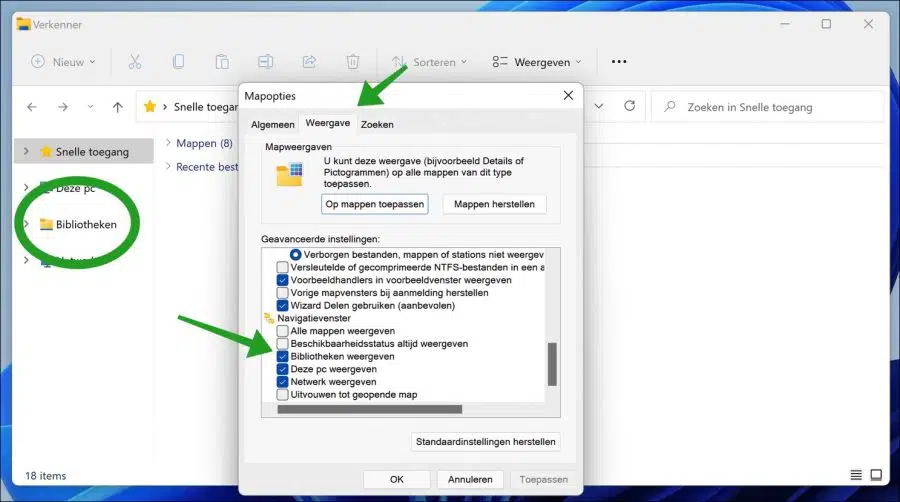Switch to the Algemeen tab
Image resolution: width=900 pixels, height=502 pixels.
coord(273,124)
